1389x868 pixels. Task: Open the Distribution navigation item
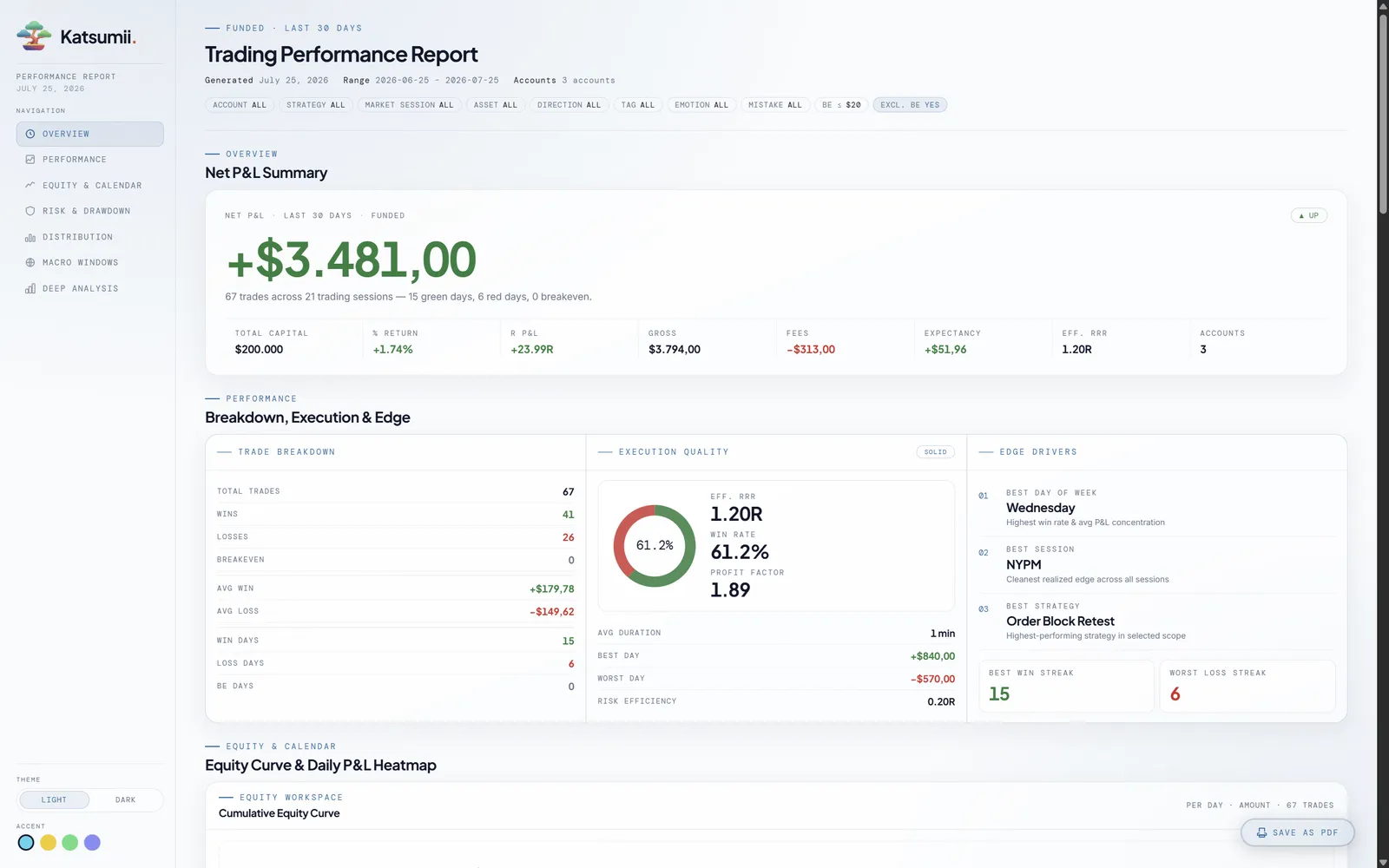pyautogui.click(x=89, y=237)
